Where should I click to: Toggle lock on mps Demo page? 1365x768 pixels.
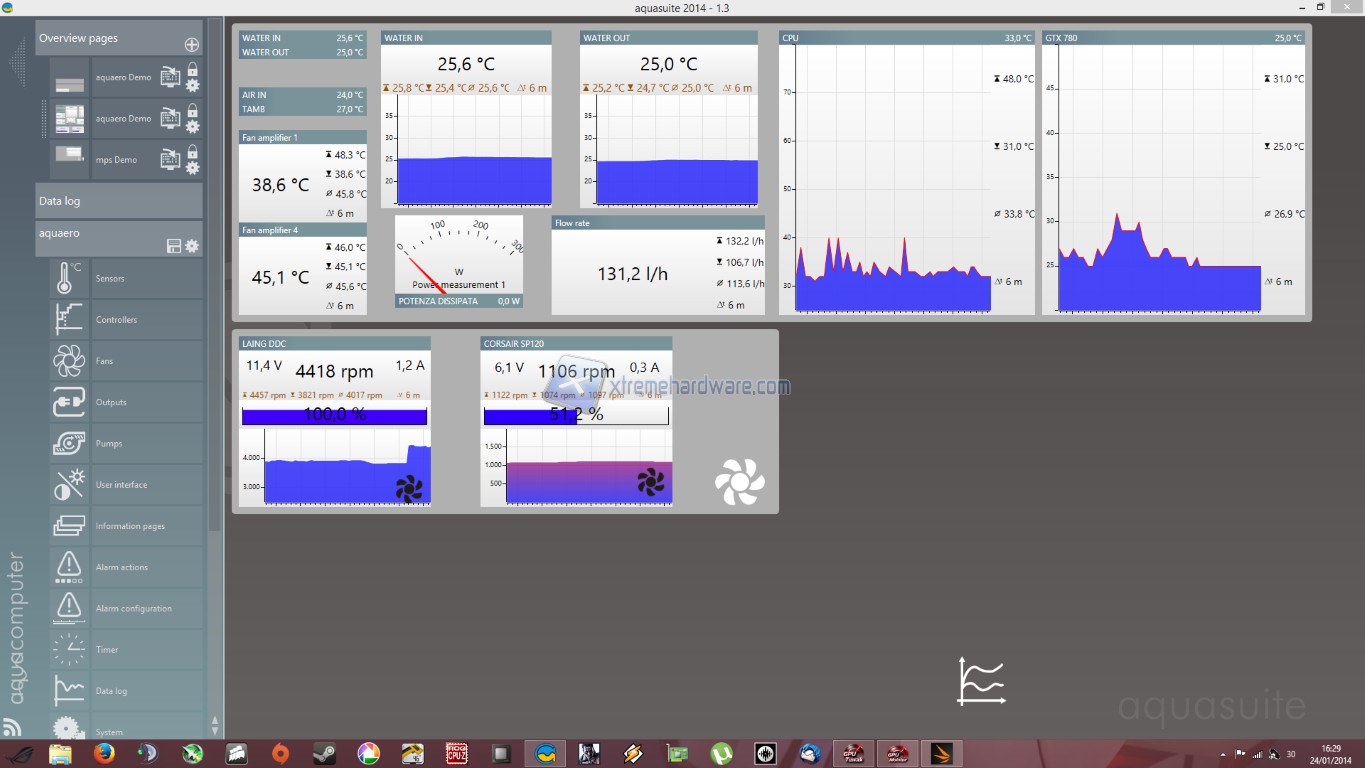click(192, 152)
